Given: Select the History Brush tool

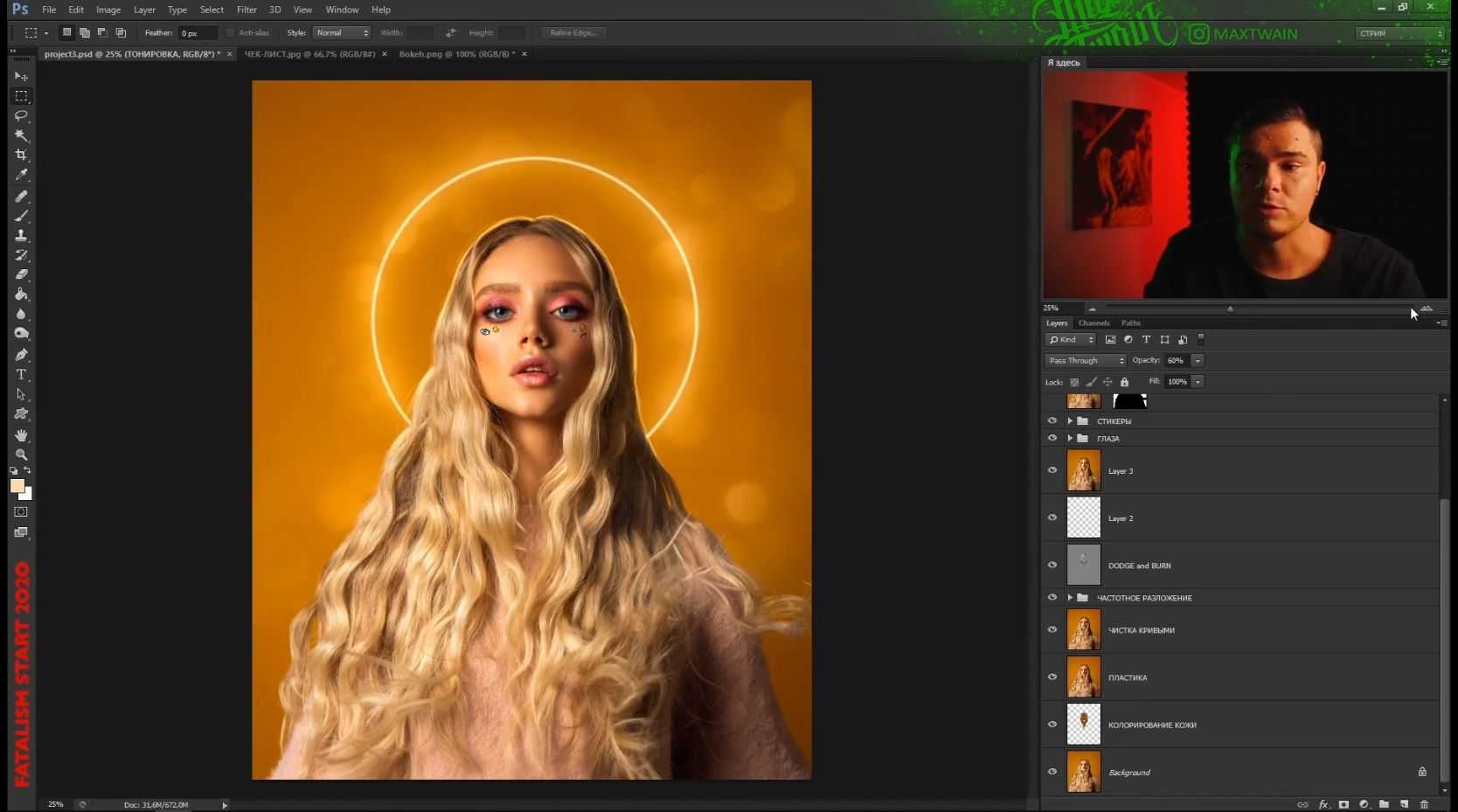Looking at the screenshot, I should (x=21, y=255).
